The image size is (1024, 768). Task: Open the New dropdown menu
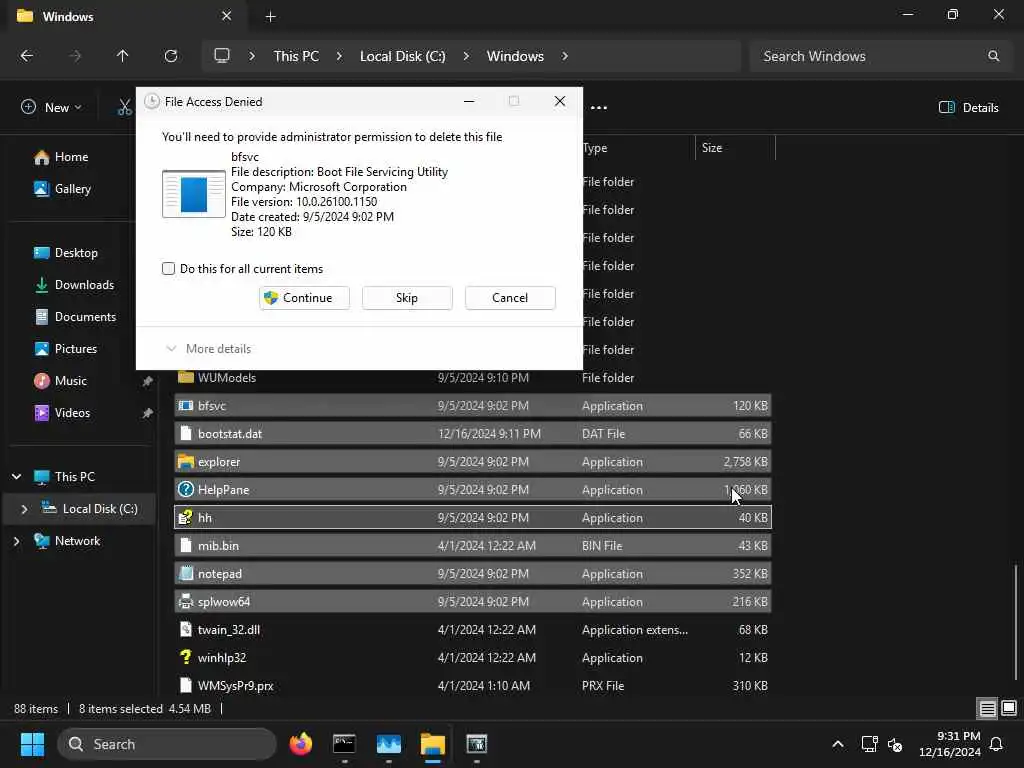point(52,108)
